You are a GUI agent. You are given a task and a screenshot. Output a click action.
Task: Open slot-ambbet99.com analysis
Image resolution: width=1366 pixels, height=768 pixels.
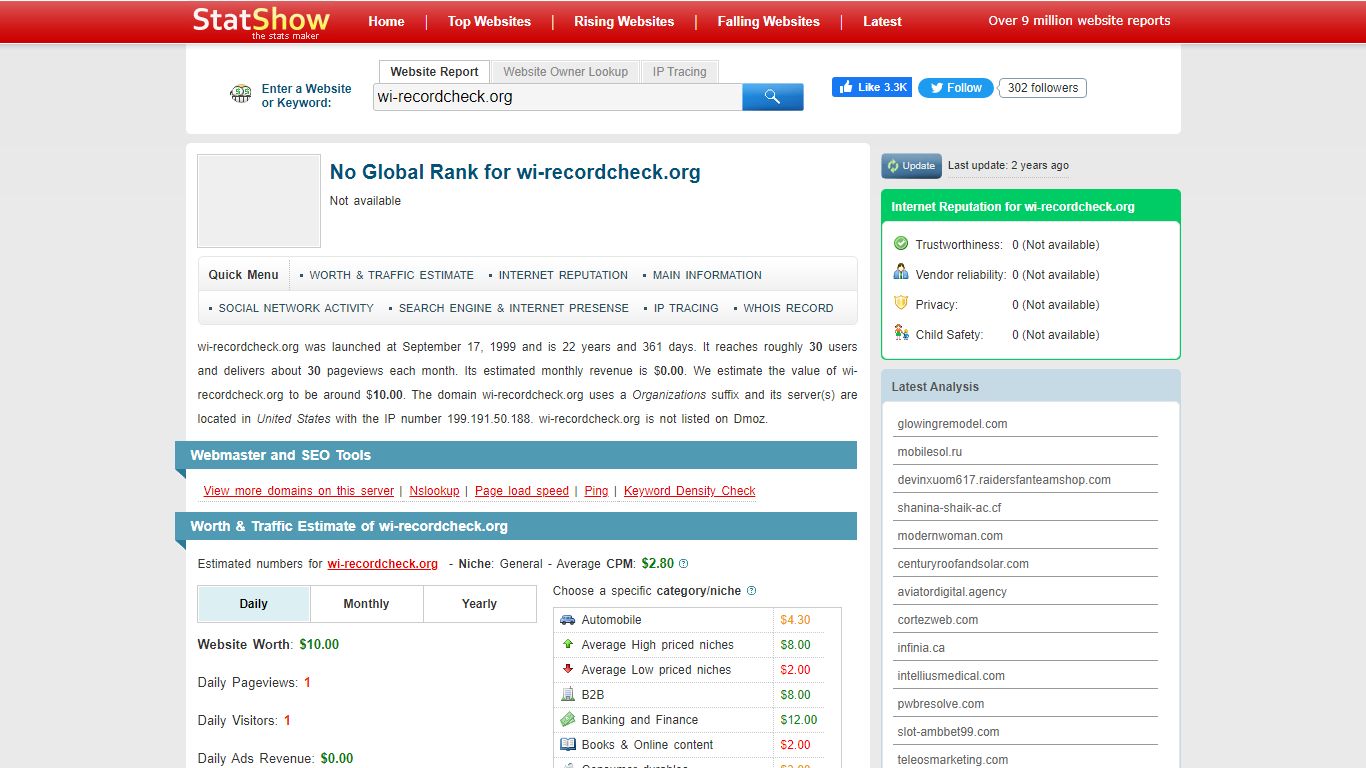(x=948, y=732)
